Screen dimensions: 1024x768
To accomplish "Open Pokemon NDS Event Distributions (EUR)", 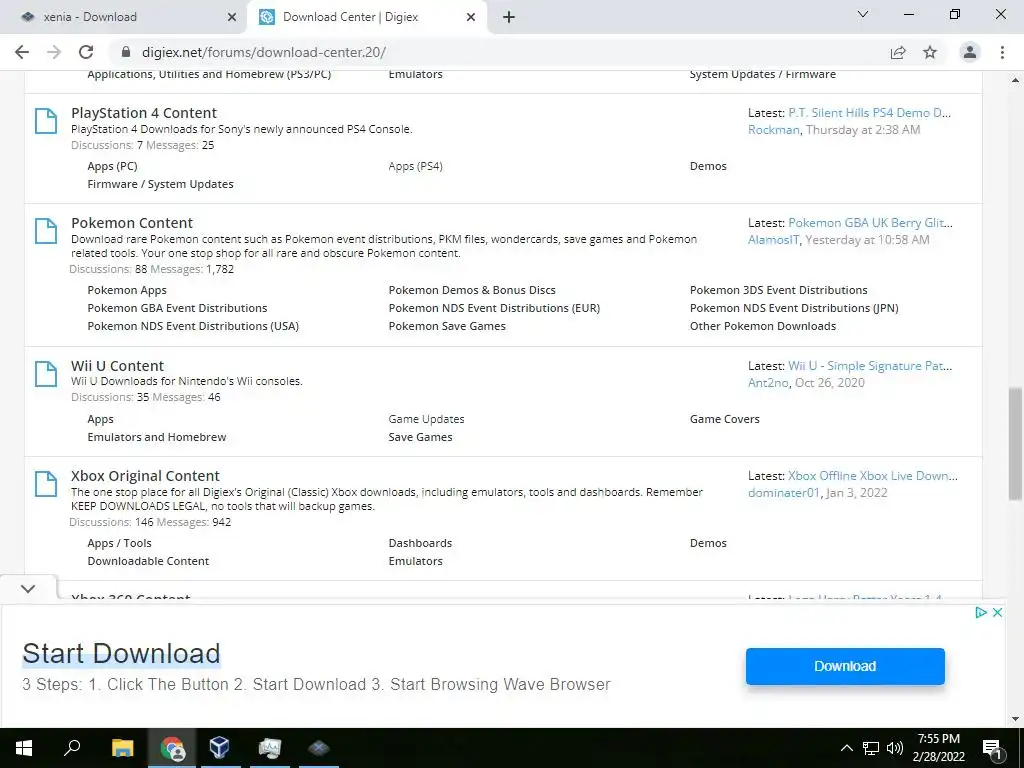I will coord(494,308).
